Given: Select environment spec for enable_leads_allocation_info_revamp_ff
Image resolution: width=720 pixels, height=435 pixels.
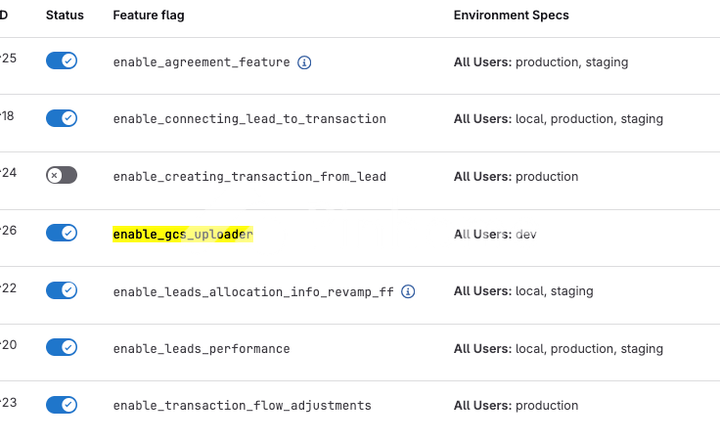Looking at the screenshot, I should click(x=523, y=291).
